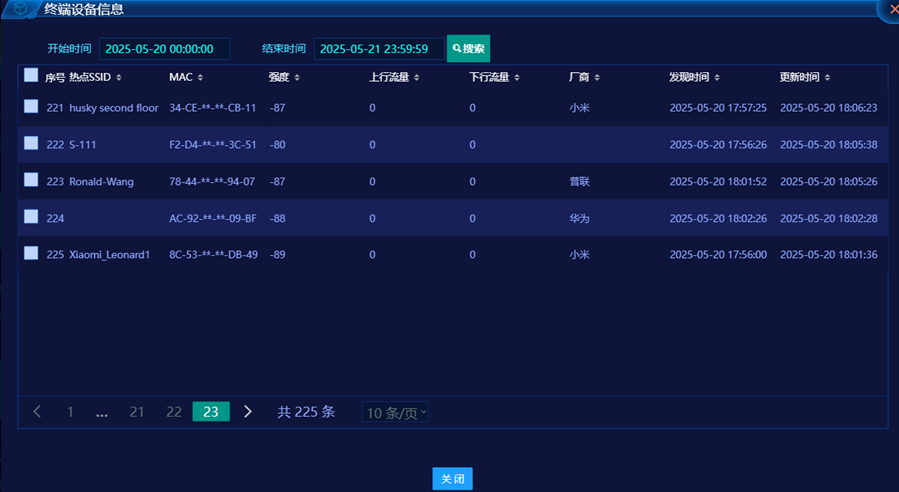Jump to page 21

[x=137, y=412]
